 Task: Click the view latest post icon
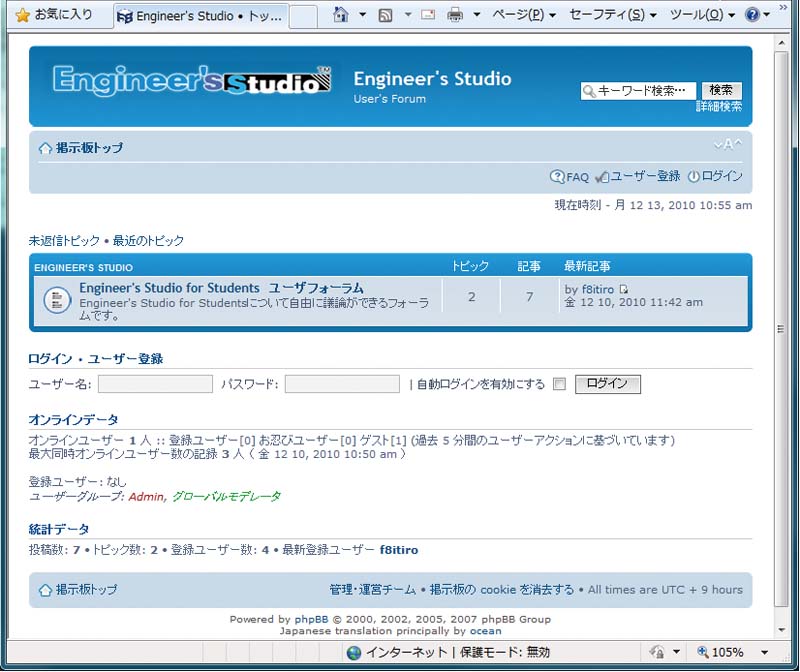coord(623,289)
